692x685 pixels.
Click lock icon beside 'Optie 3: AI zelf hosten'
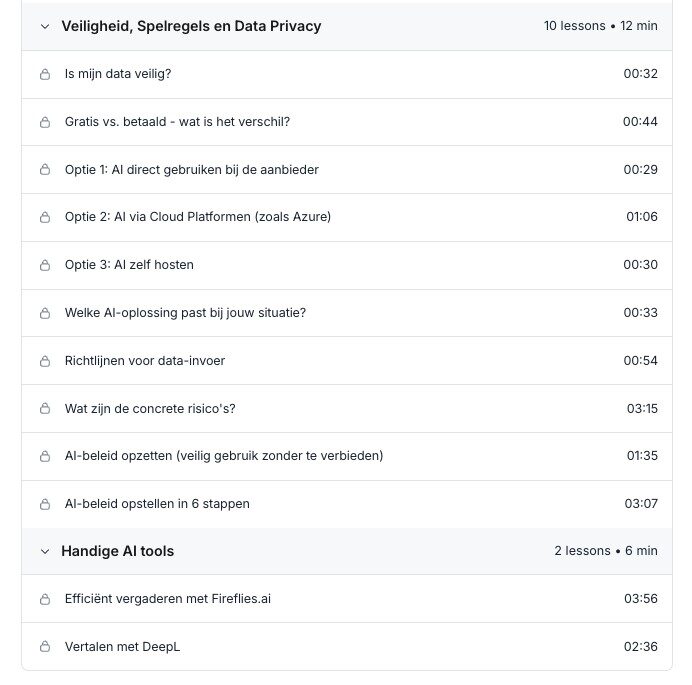click(x=44, y=265)
